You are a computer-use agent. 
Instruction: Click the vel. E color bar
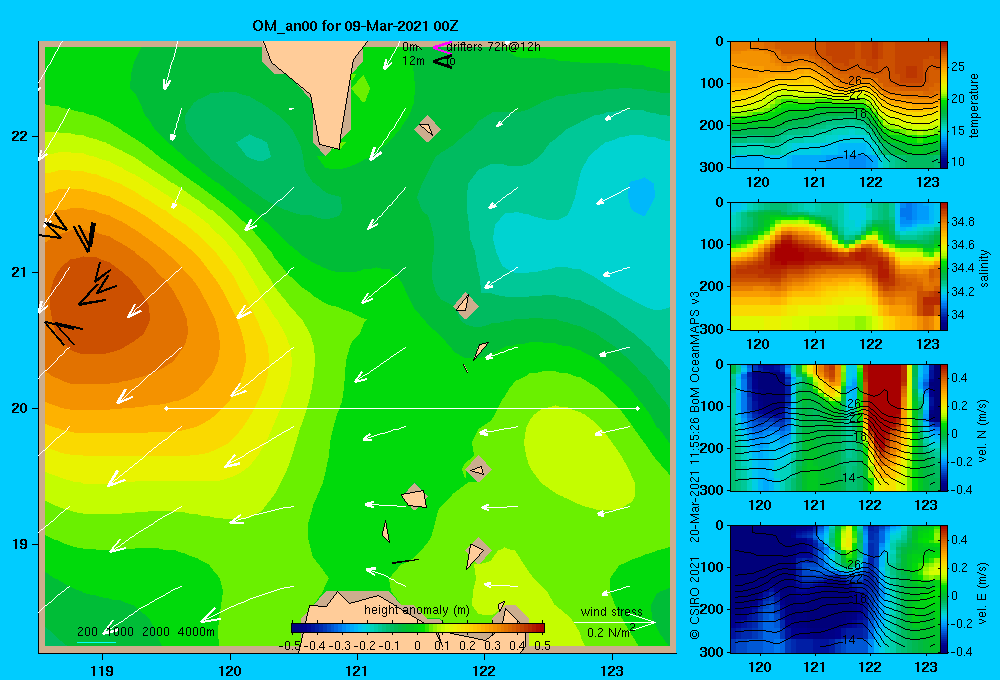[x=944, y=589]
